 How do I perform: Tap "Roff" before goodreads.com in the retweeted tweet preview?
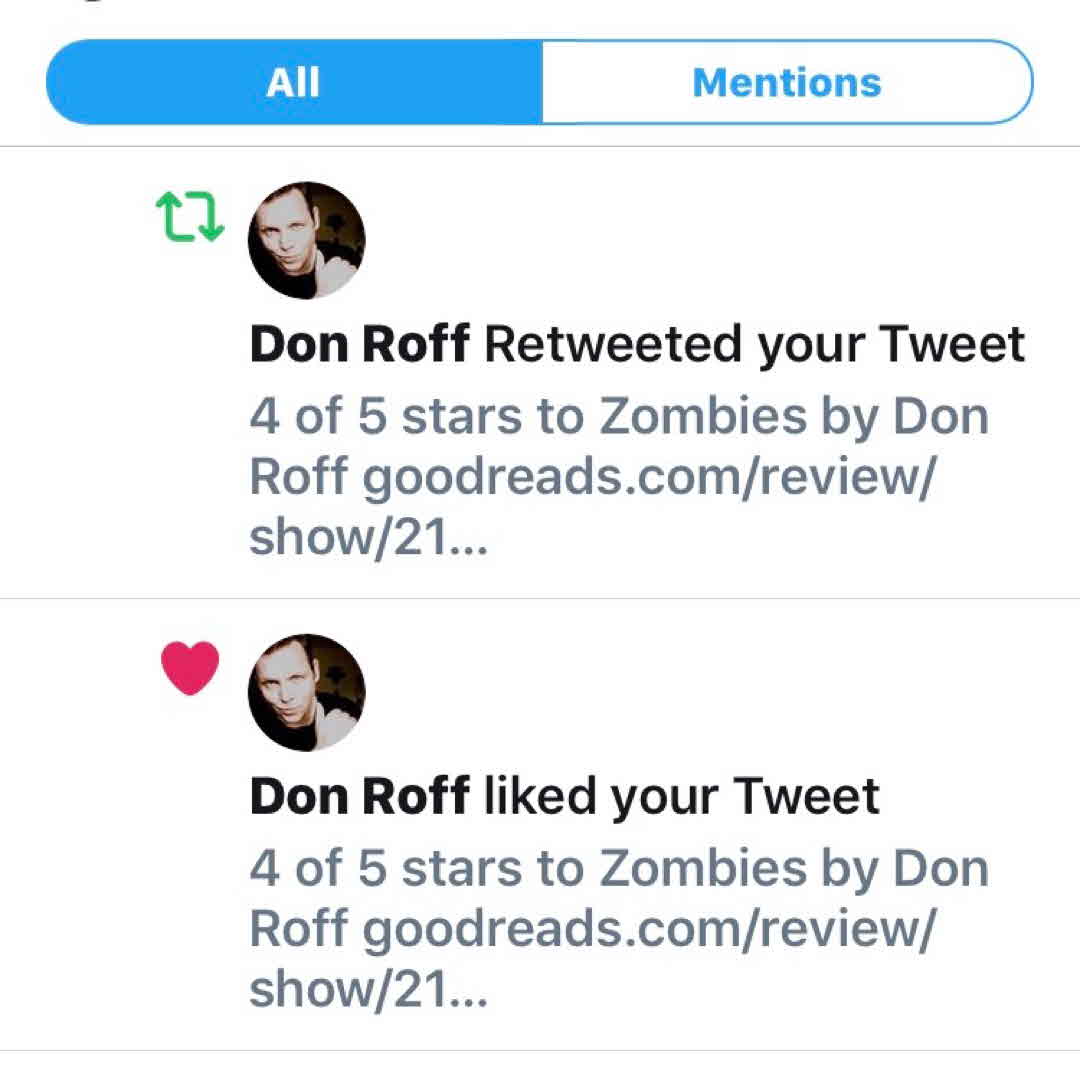[297, 478]
